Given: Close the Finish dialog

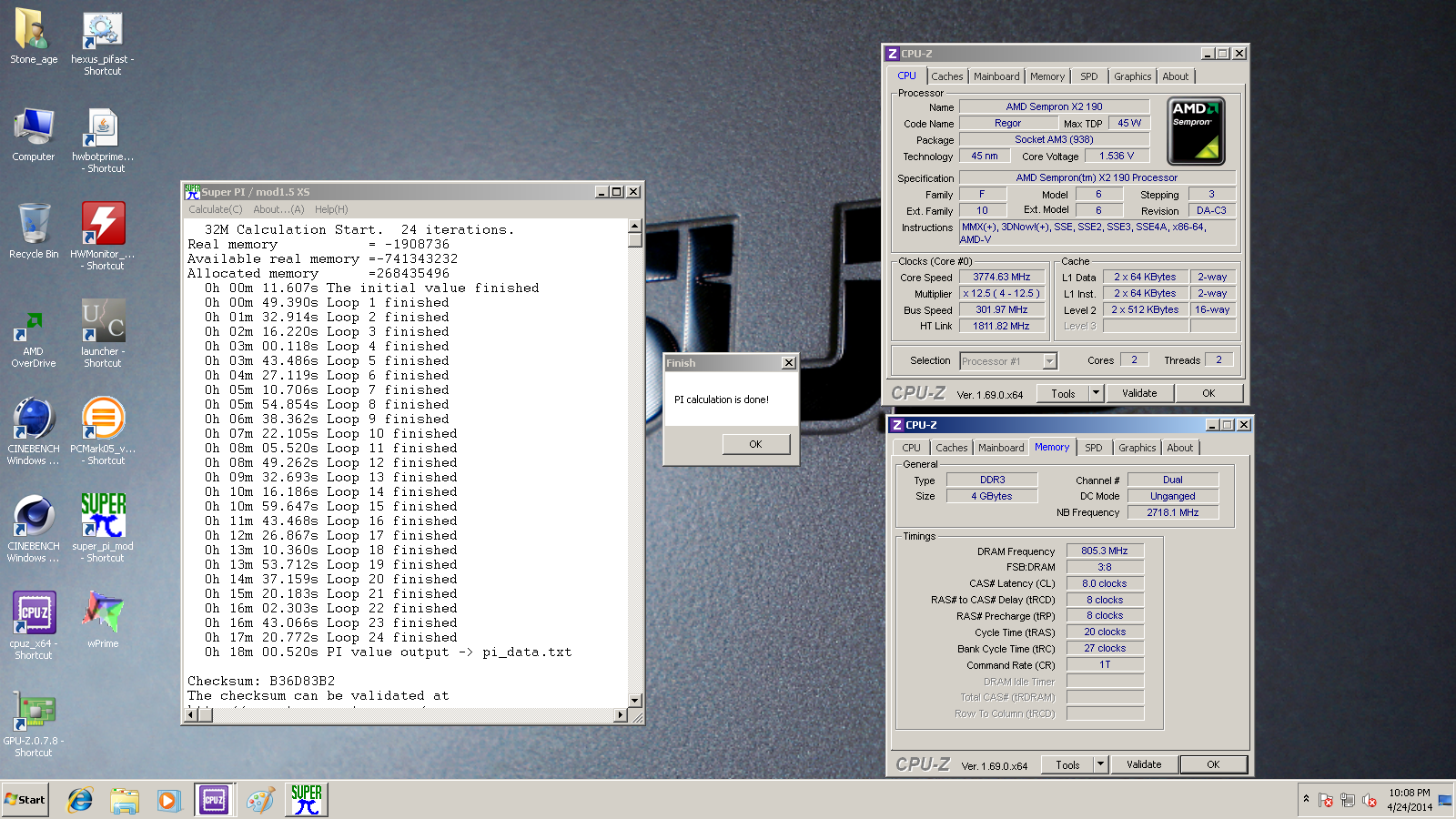Looking at the screenshot, I should 789,363.
